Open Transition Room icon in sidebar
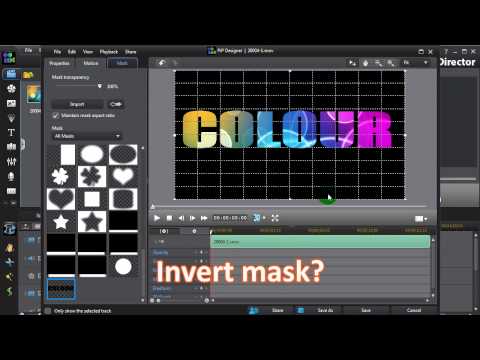The image size is (480, 360). (x=11, y=147)
